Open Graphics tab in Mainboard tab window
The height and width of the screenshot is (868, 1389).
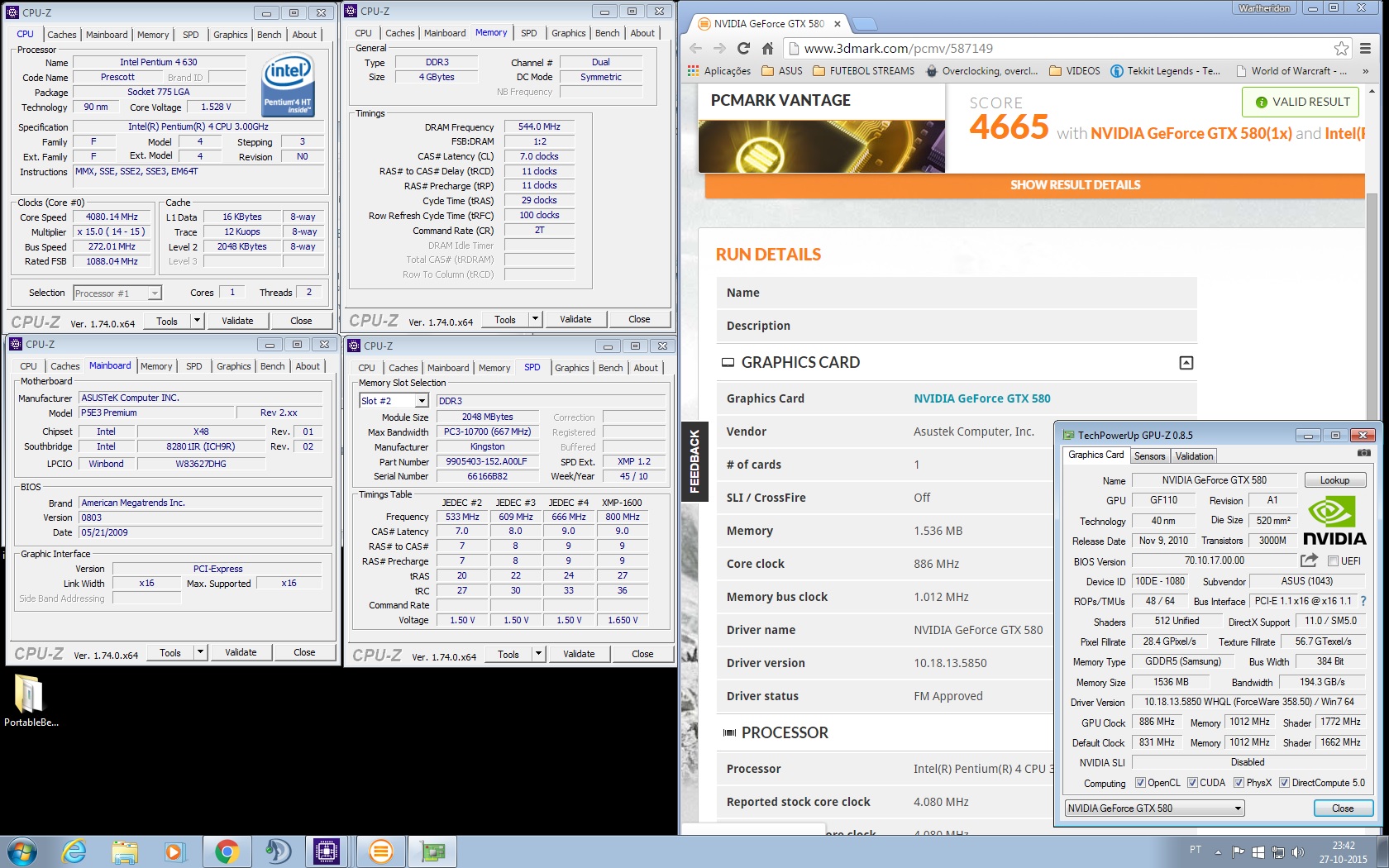tap(234, 366)
